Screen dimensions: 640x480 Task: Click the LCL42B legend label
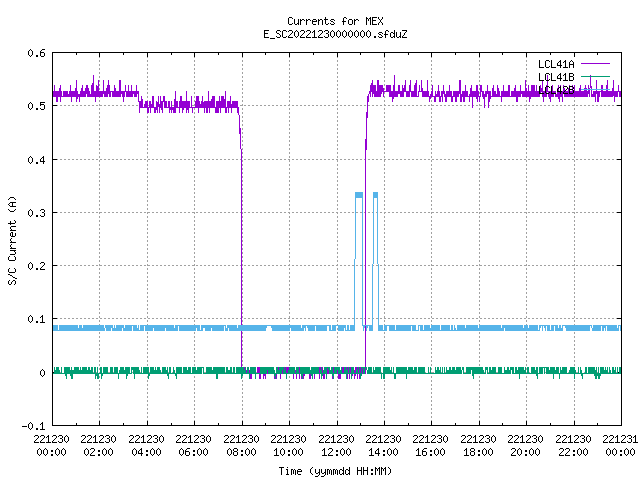tap(556, 90)
